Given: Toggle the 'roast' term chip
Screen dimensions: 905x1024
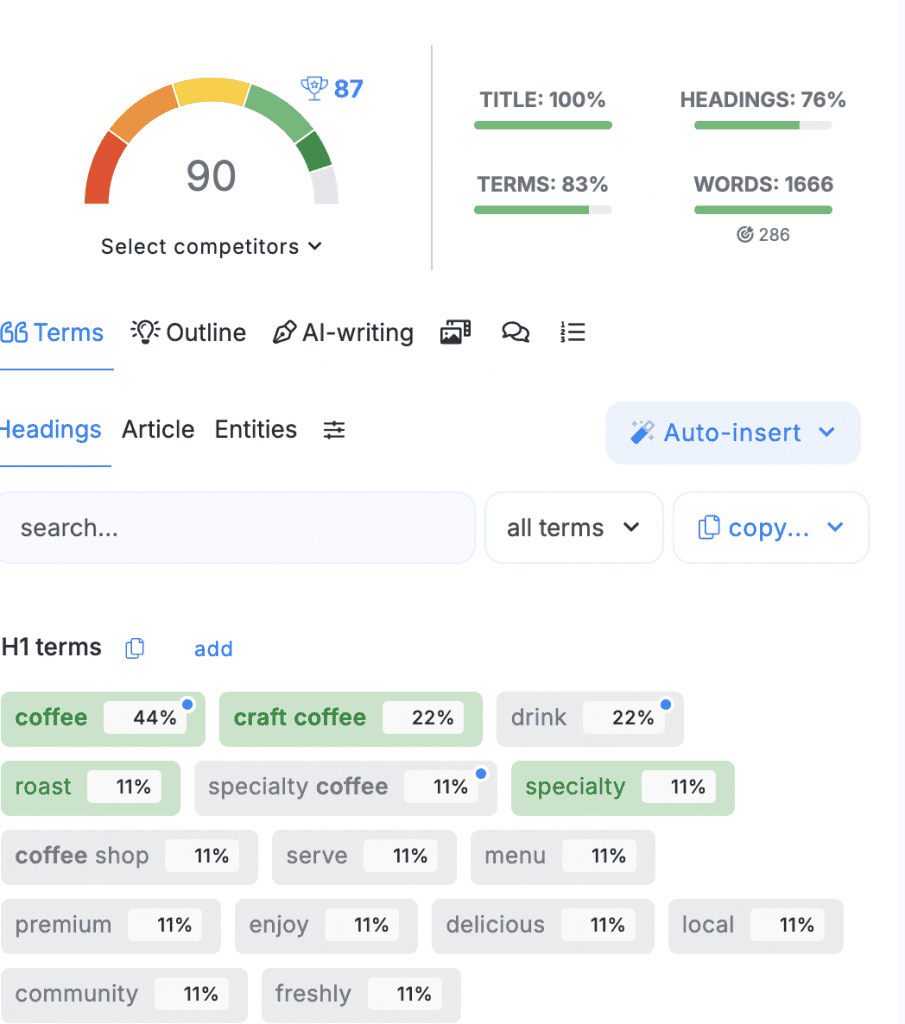Looking at the screenshot, I should (x=90, y=787).
